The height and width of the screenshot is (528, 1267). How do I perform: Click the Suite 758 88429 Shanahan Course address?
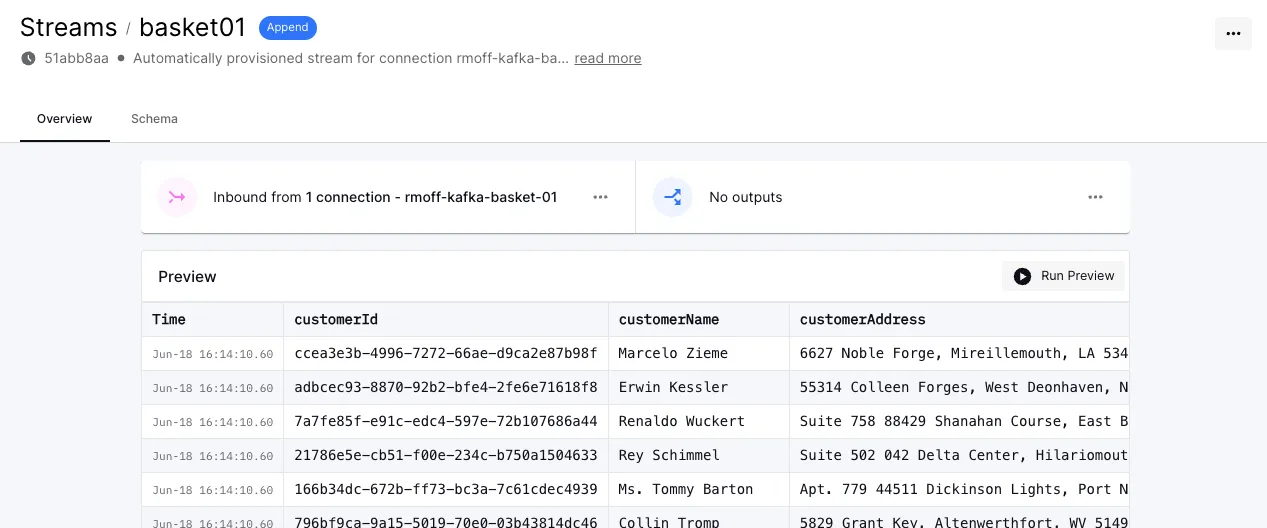pos(960,421)
